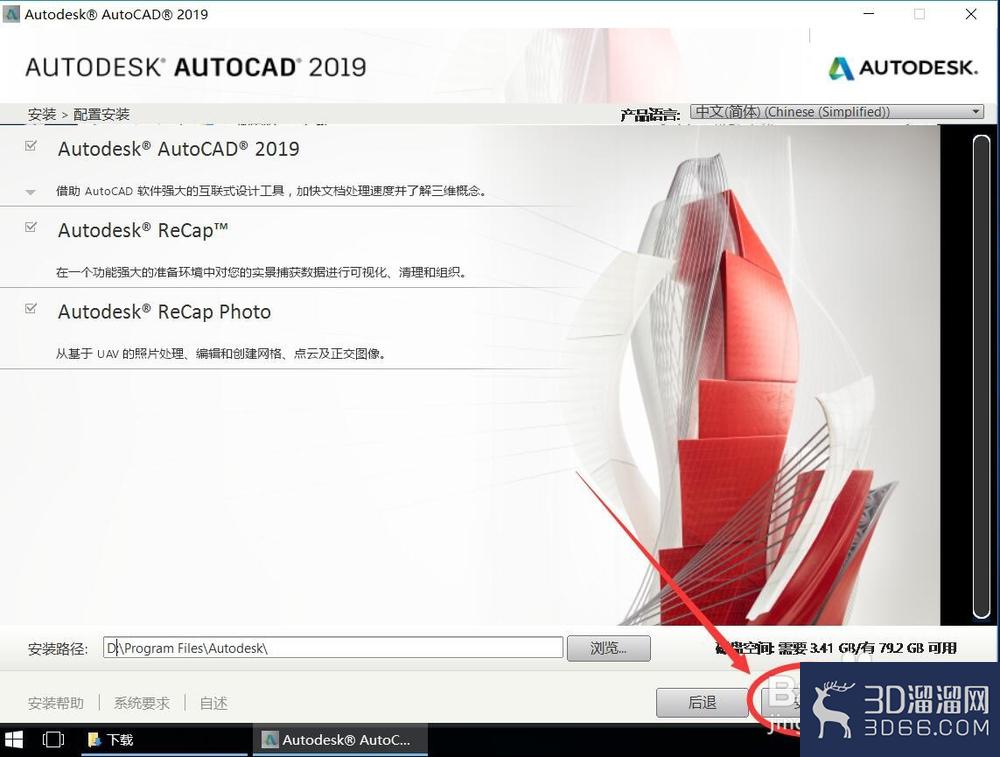Click the 浏览... browse button
This screenshot has height=757, width=1000.
(x=608, y=649)
